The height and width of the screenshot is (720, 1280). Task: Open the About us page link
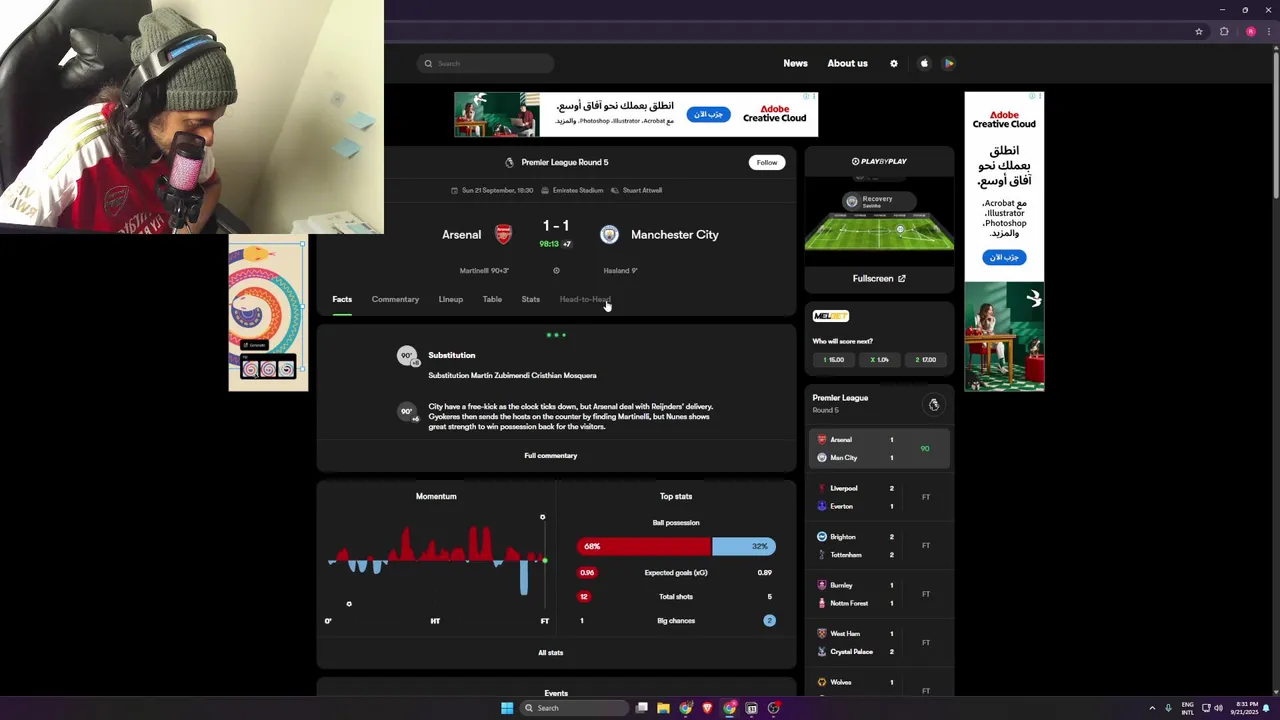point(847,63)
